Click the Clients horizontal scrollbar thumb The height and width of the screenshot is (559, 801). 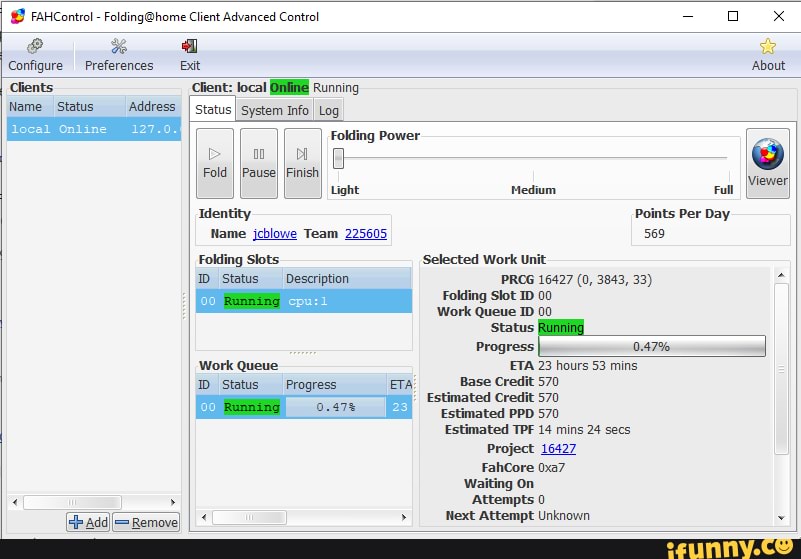click(73, 502)
